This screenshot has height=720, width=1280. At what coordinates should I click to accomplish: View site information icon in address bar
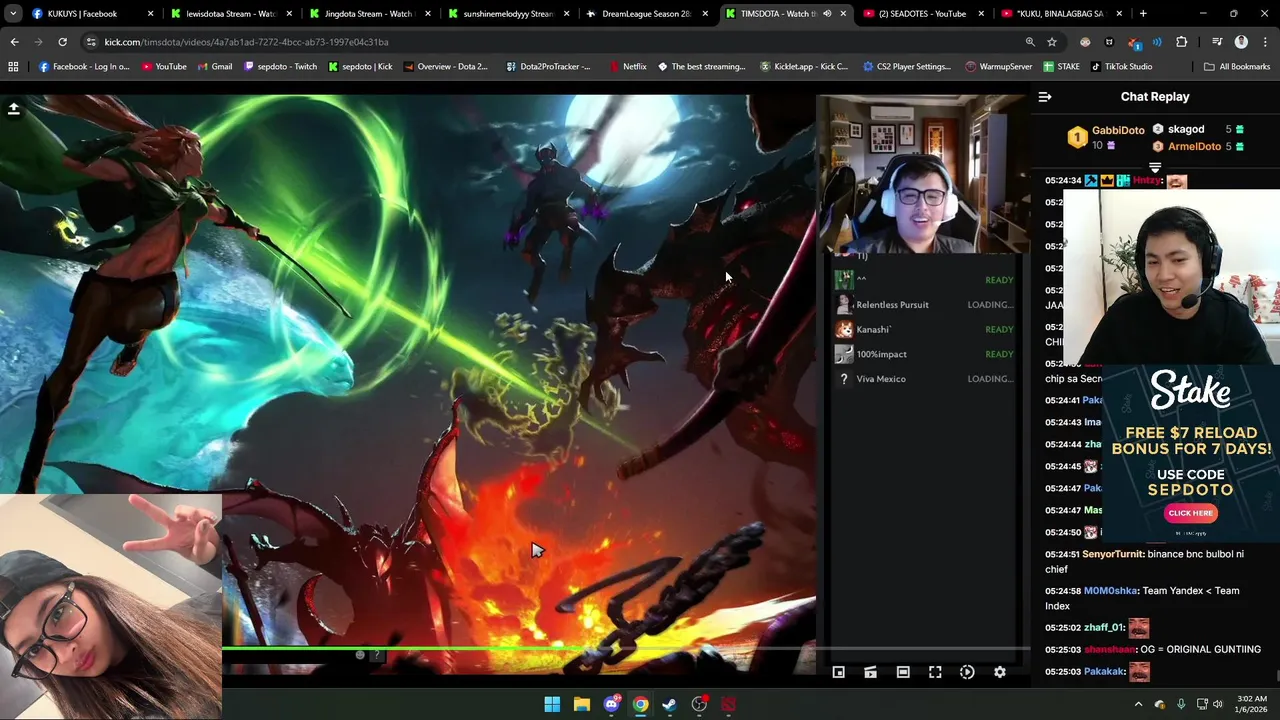pos(91,42)
